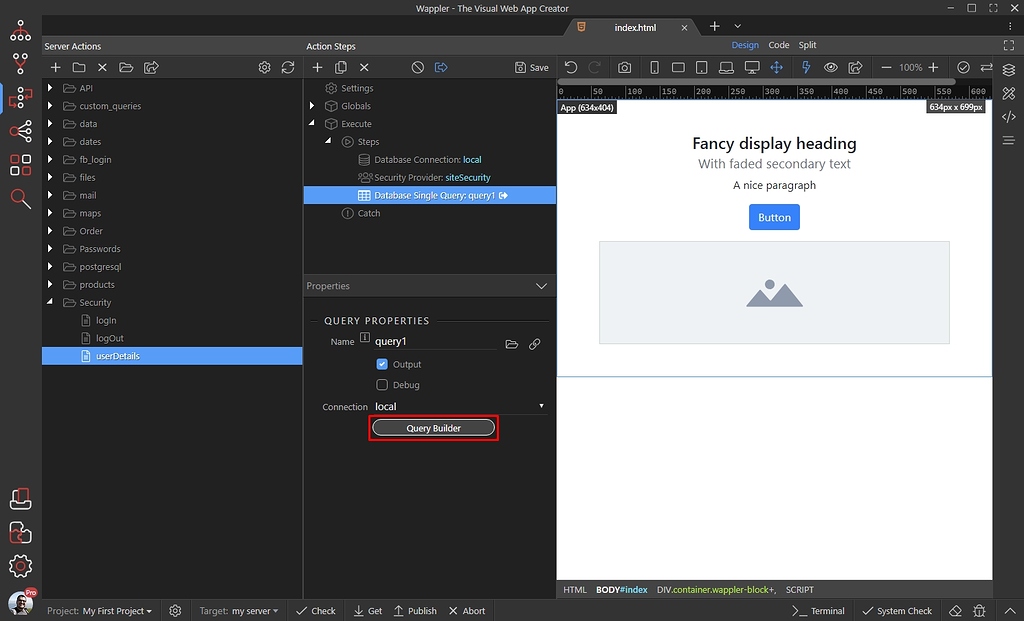Activate the move element tool
Screen dimensions: 1024x621
pyautogui.click(x=779, y=67)
